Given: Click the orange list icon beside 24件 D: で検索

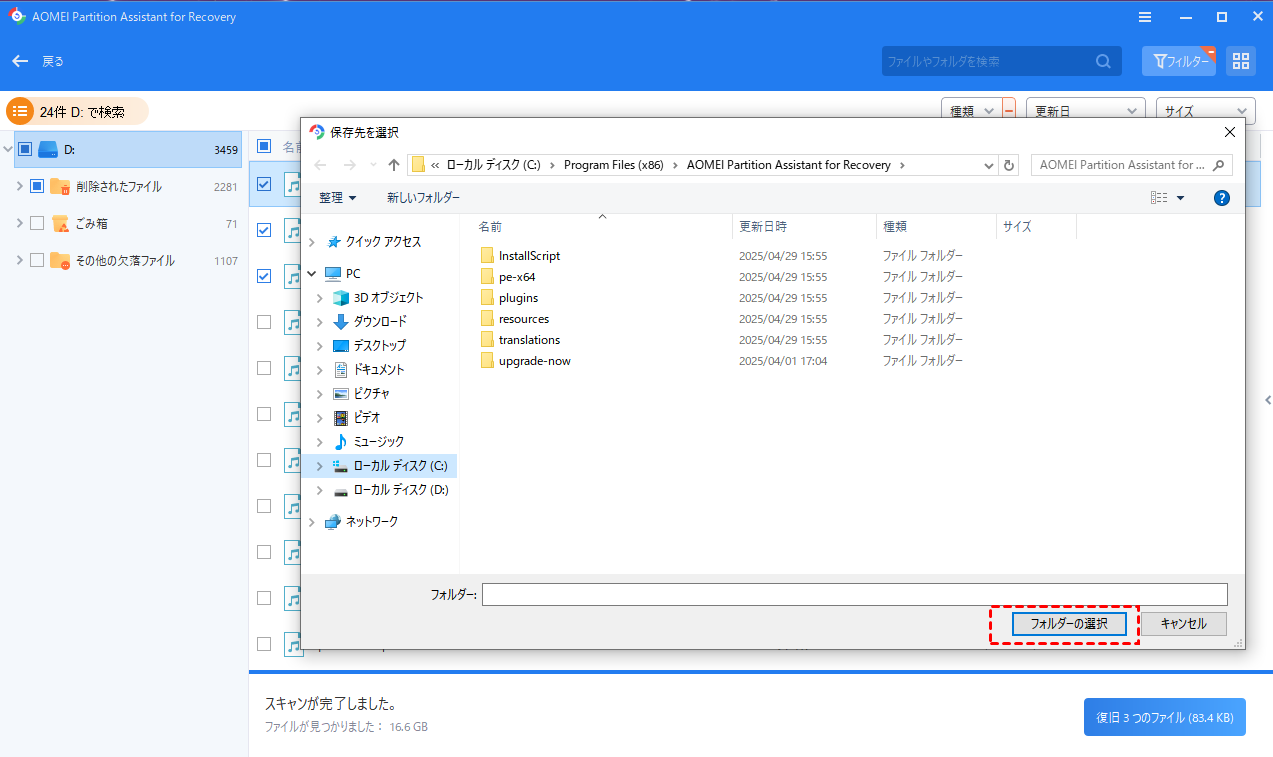Looking at the screenshot, I should [19, 112].
